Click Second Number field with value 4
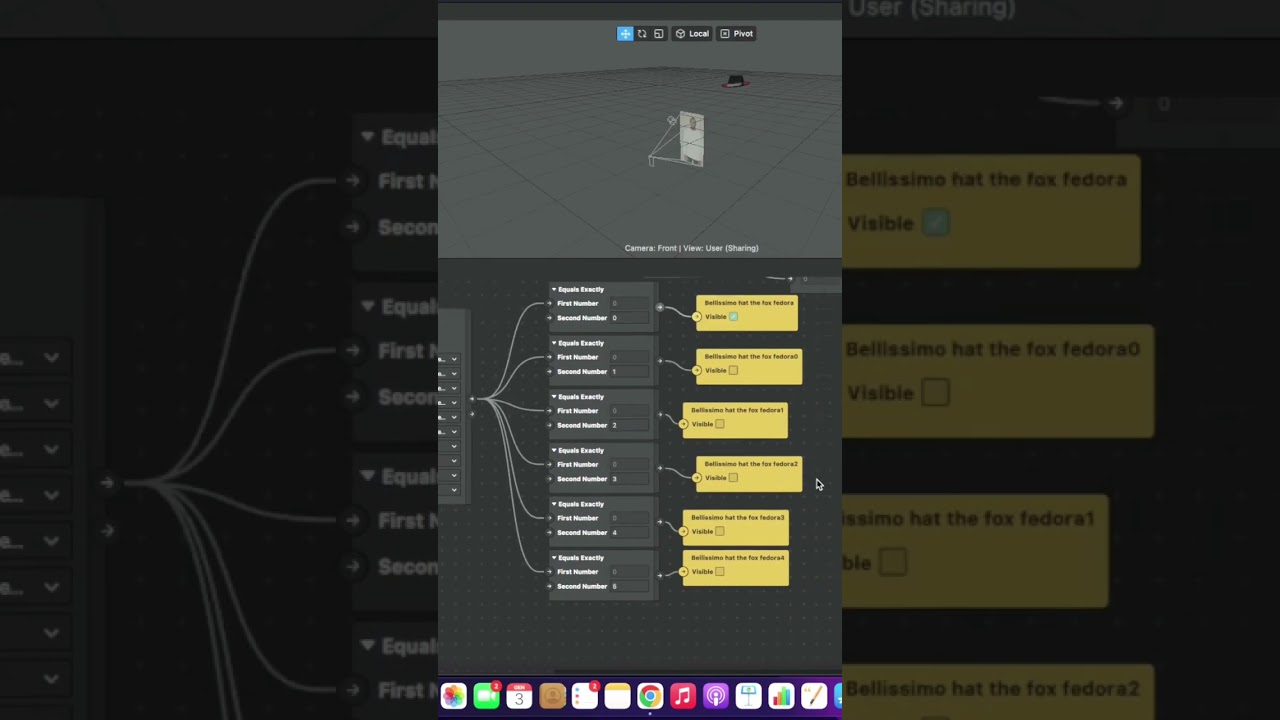The image size is (1280, 720). coord(630,533)
